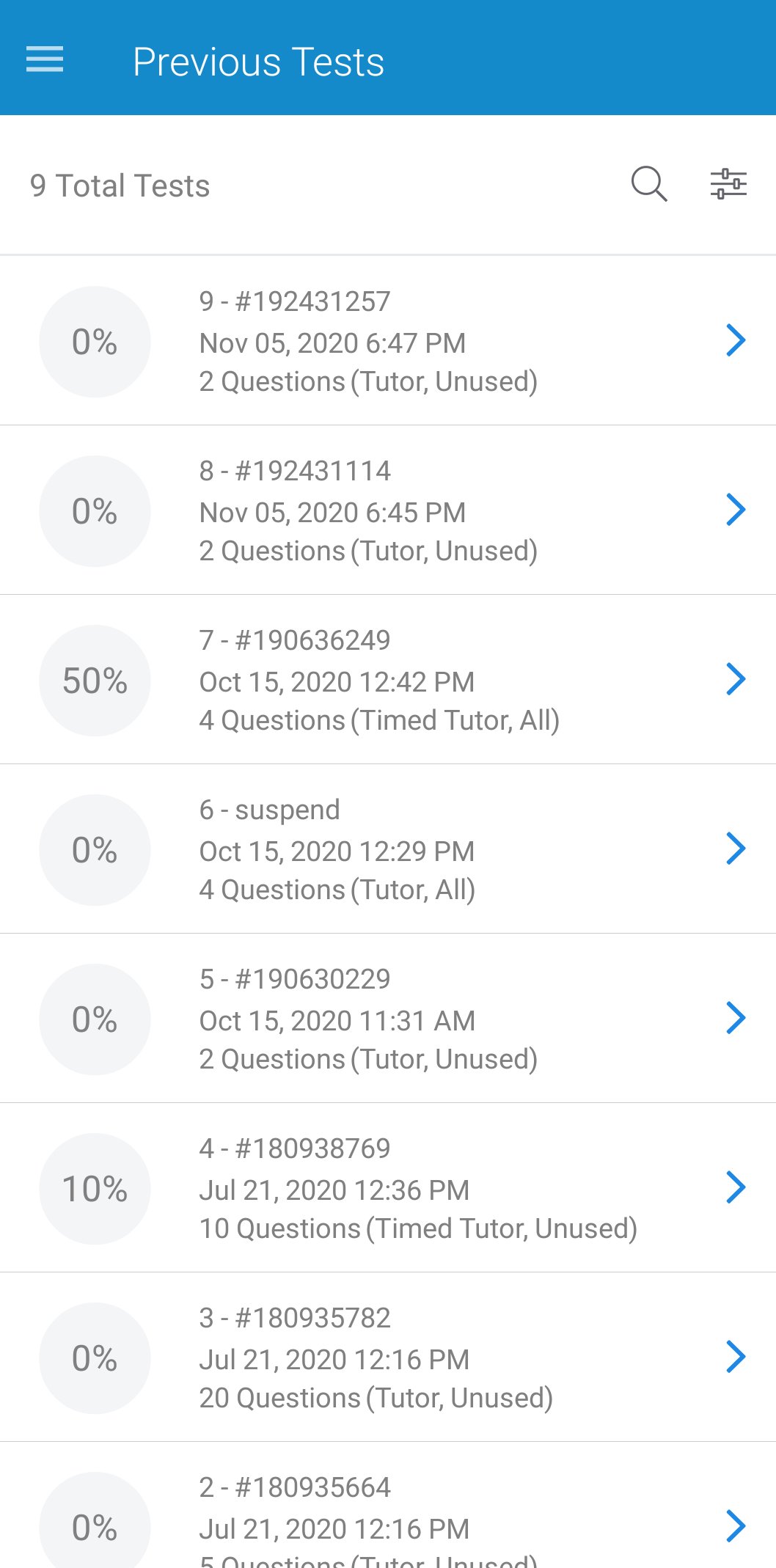Expand chevron for test #180938769
The height and width of the screenshot is (1568, 776).
[x=735, y=1187]
